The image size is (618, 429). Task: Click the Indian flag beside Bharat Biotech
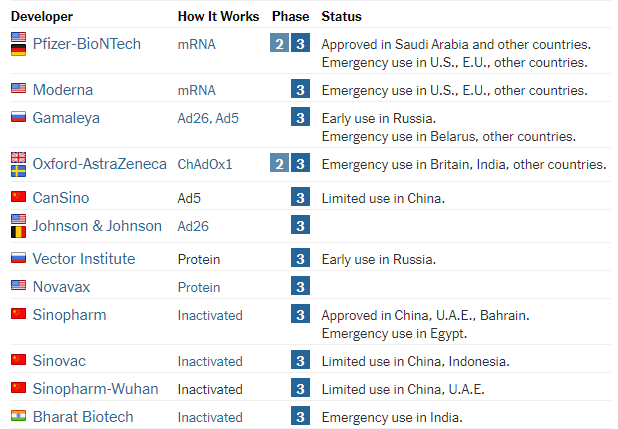(19, 416)
